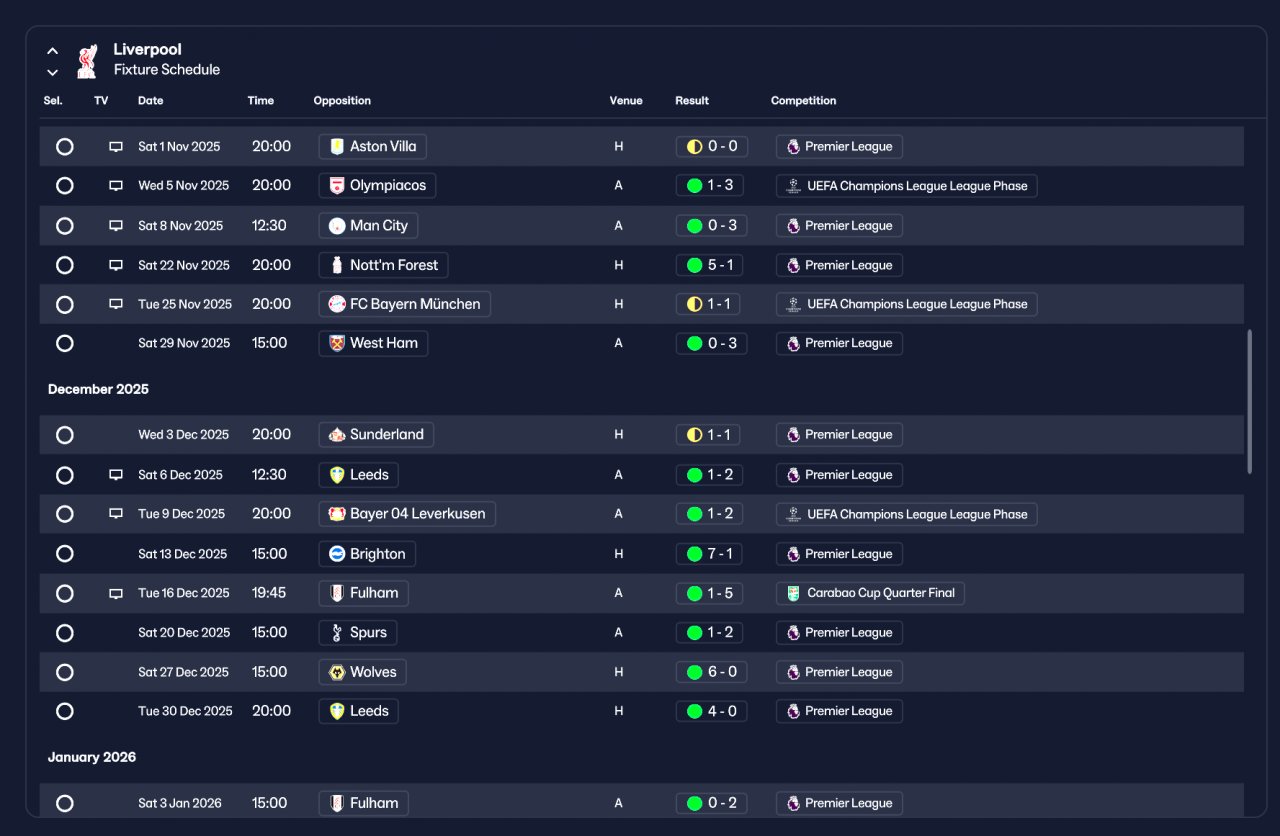Click the TV icon for Nott'm Forest match
This screenshot has width=1280, height=836.
pos(116,265)
